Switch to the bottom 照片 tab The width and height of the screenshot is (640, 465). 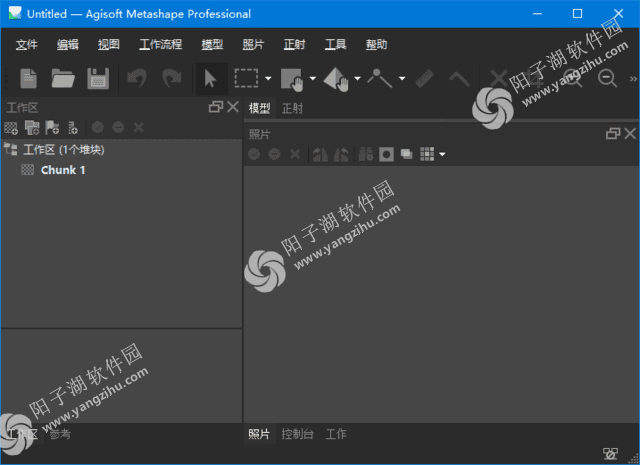tap(259, 434)
